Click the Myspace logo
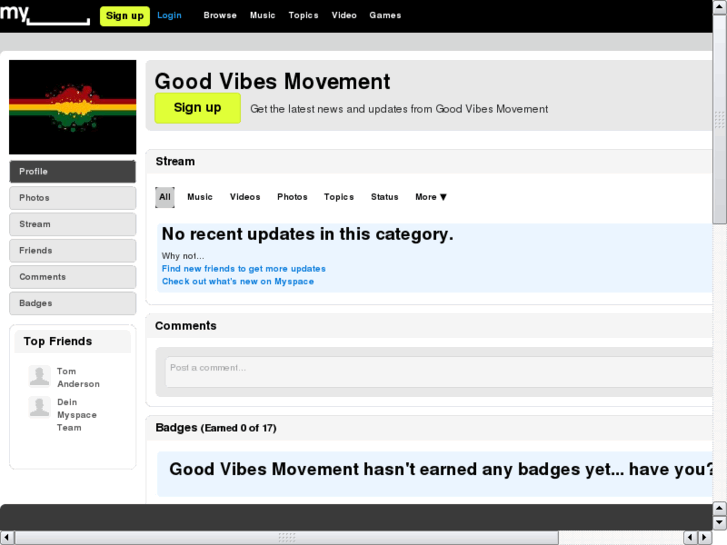The height and width of the screenshot is (545, 727). point(45,14)
